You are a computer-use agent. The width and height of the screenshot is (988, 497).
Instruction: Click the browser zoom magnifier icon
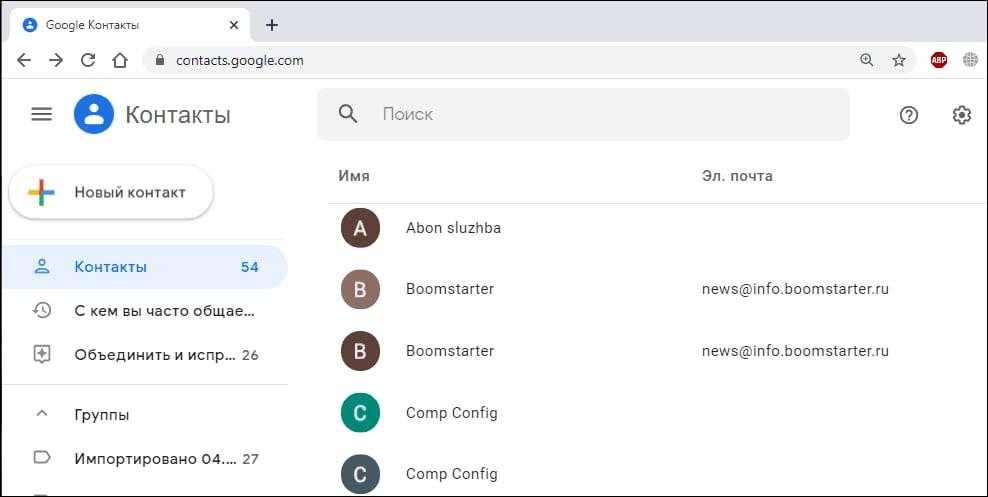tap(866, 60)
